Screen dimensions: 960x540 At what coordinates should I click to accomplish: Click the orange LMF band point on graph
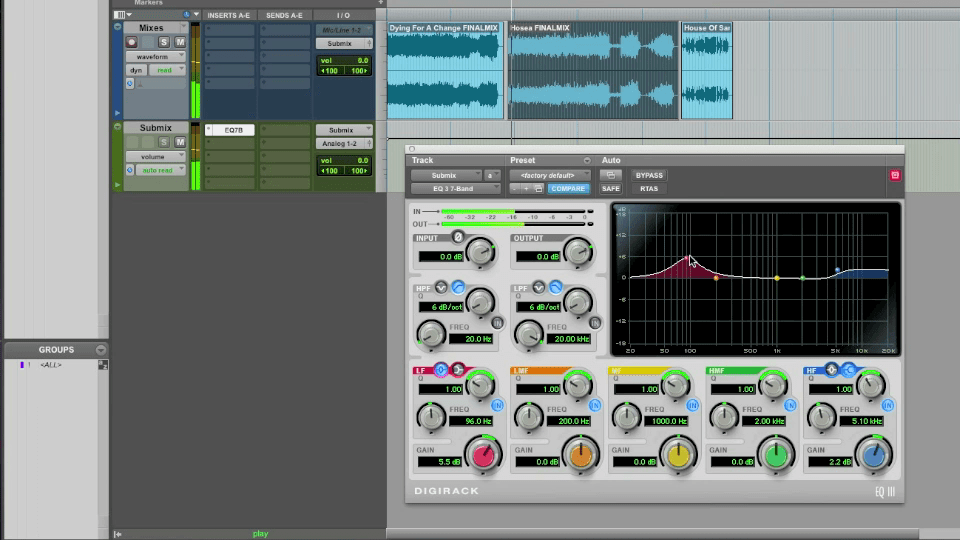(x=716, y=278)
